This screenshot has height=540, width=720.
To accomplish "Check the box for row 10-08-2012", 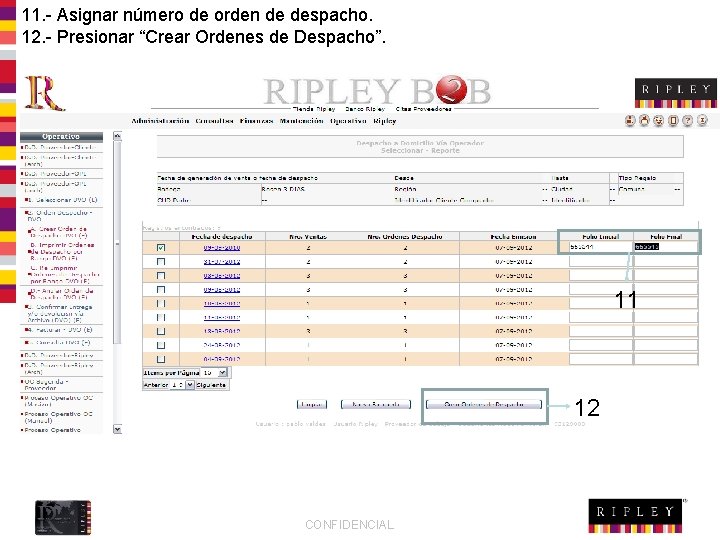I will point(161,304).
